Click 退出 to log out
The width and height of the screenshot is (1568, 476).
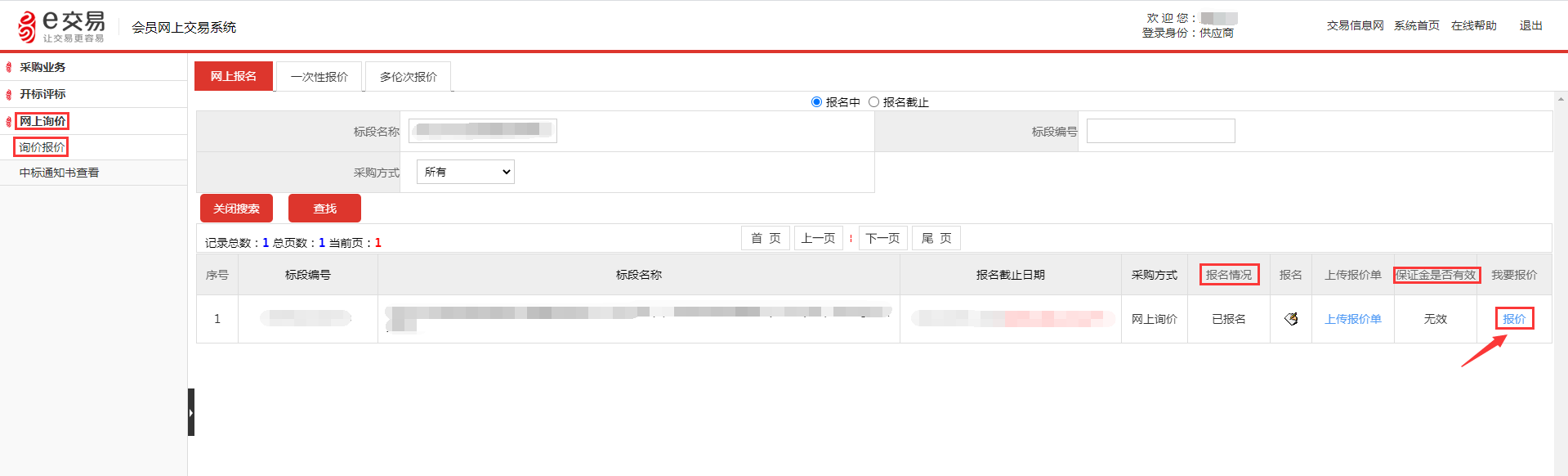[1531, 25]
